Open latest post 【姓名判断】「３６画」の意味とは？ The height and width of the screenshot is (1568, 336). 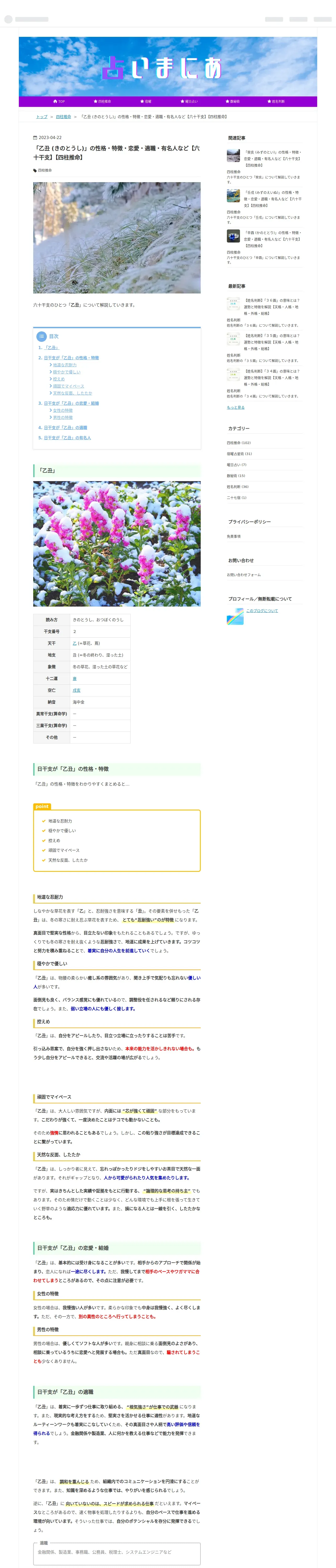(272, 307)
